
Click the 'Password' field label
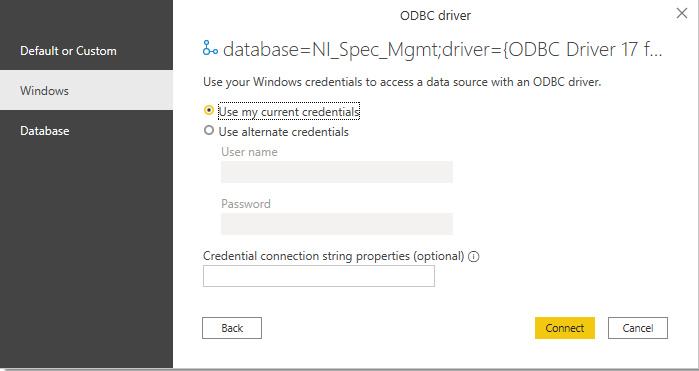246,204
